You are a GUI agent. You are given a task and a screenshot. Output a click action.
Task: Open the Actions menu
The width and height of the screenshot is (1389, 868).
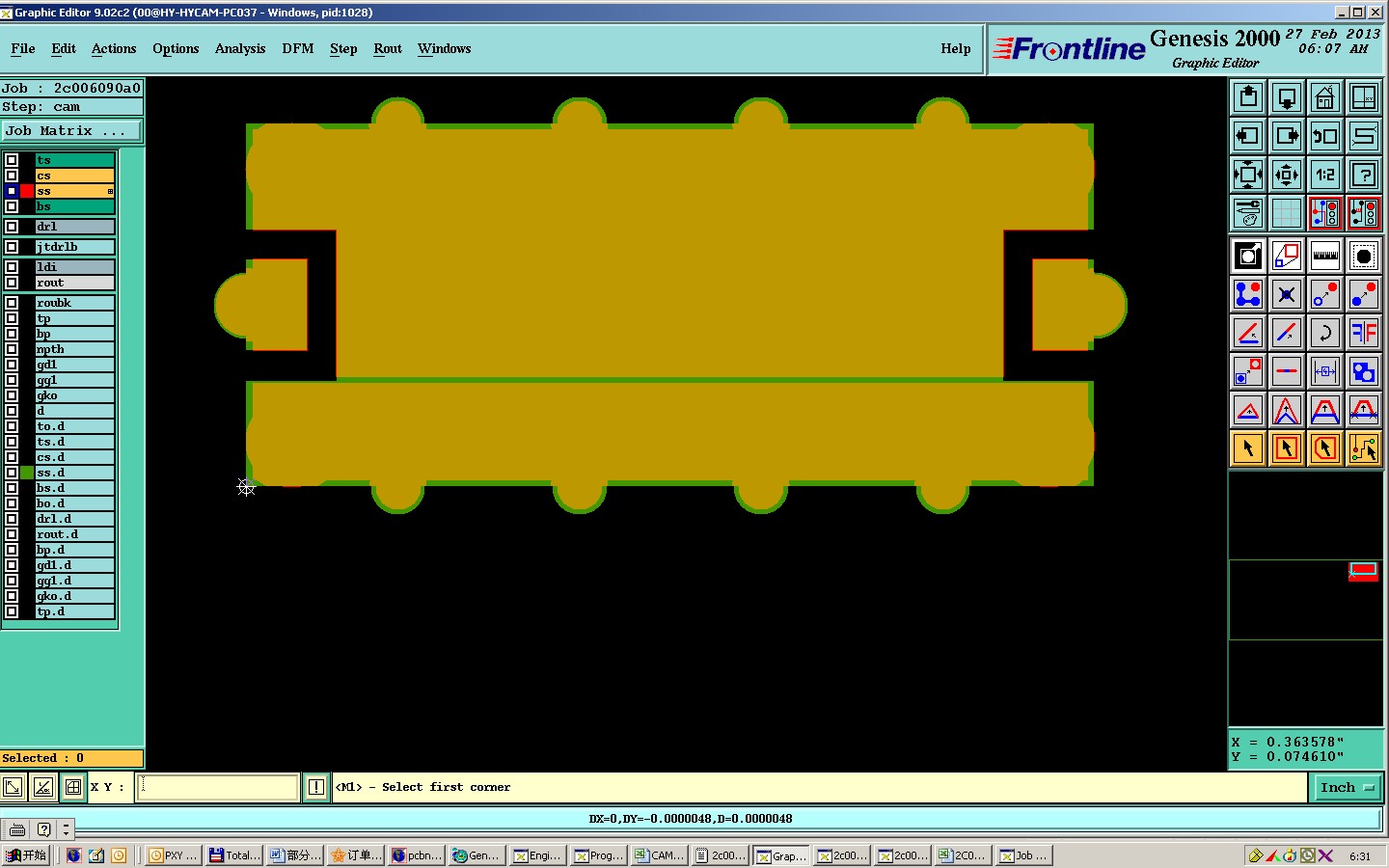coord(114,48)
